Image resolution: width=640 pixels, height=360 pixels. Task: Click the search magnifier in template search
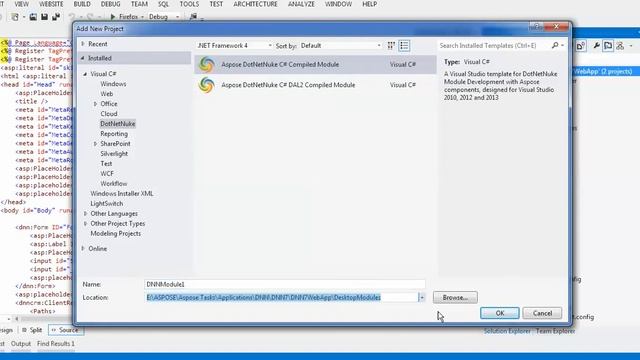coord(555,45)
